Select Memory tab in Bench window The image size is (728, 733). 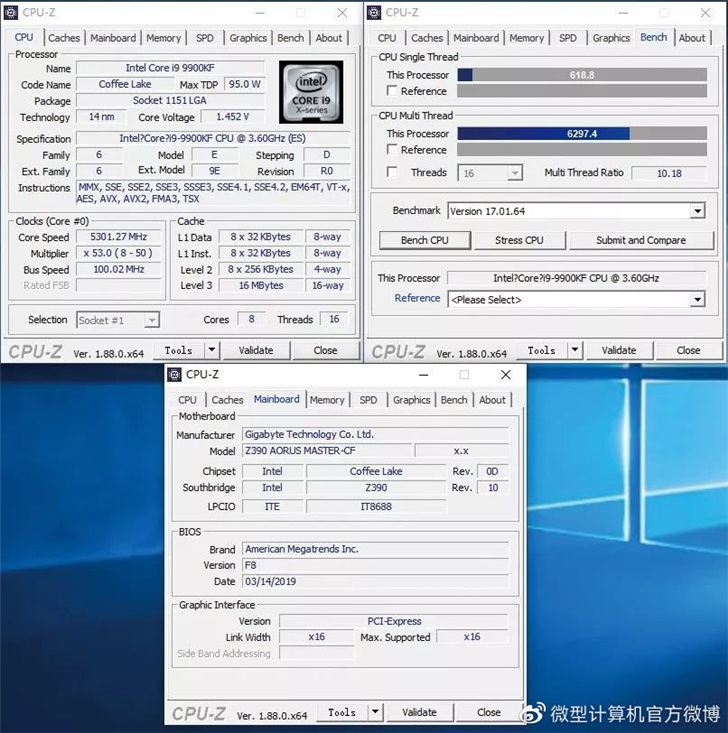point(526,38)
